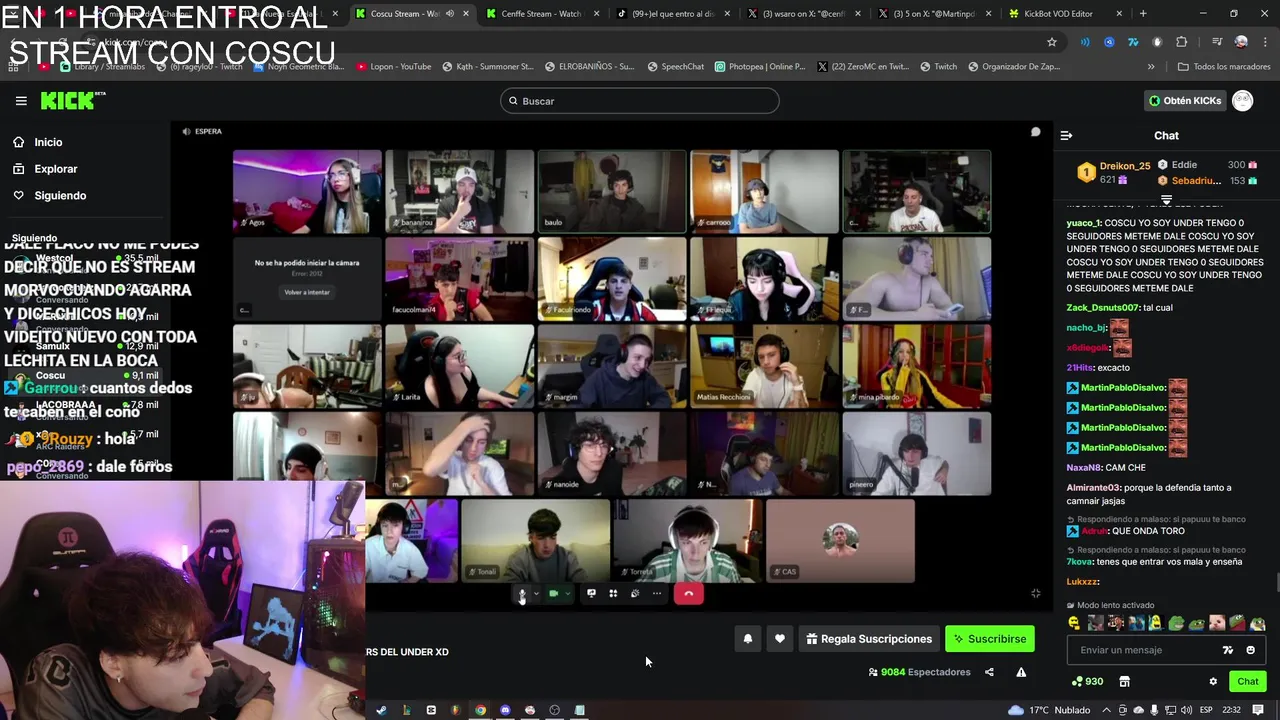
Task: Open Todos los marcadores folder
Action: (1224, 67)
